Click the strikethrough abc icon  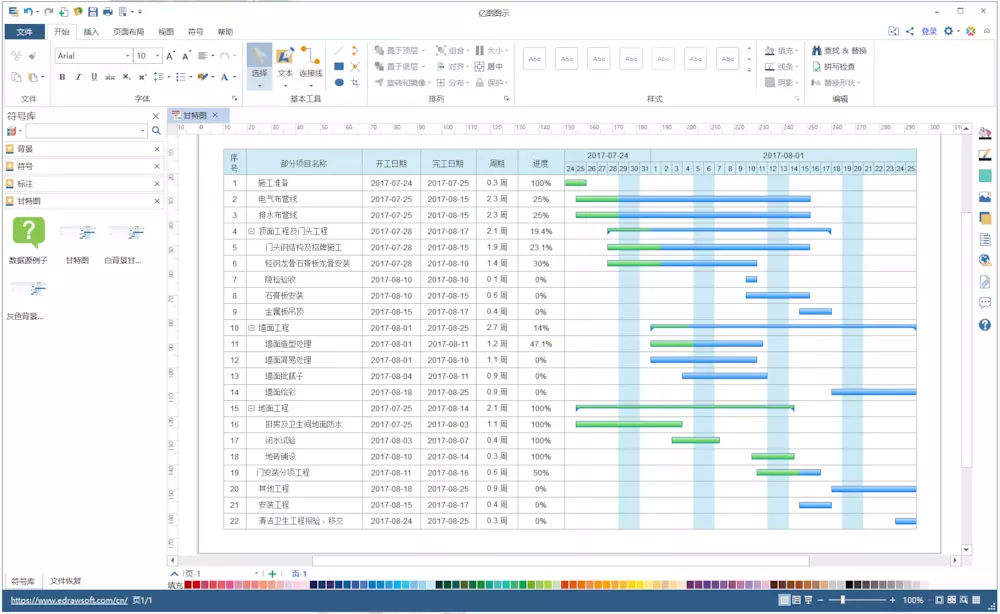click(x=110, y=77)
